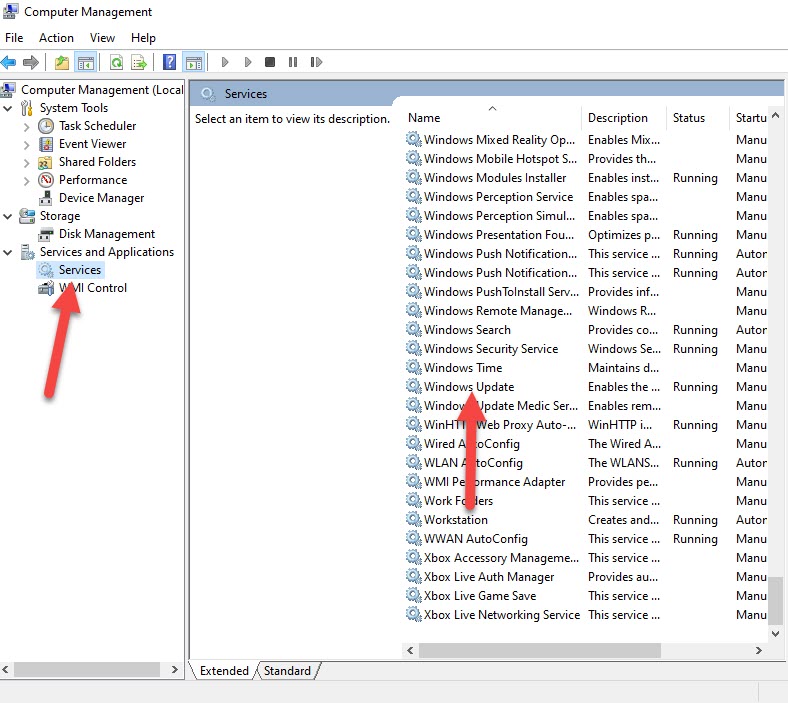Click the services list horizontal scrollbar thumb
This screenshot has height=703, width=788.
pos(540,650)
